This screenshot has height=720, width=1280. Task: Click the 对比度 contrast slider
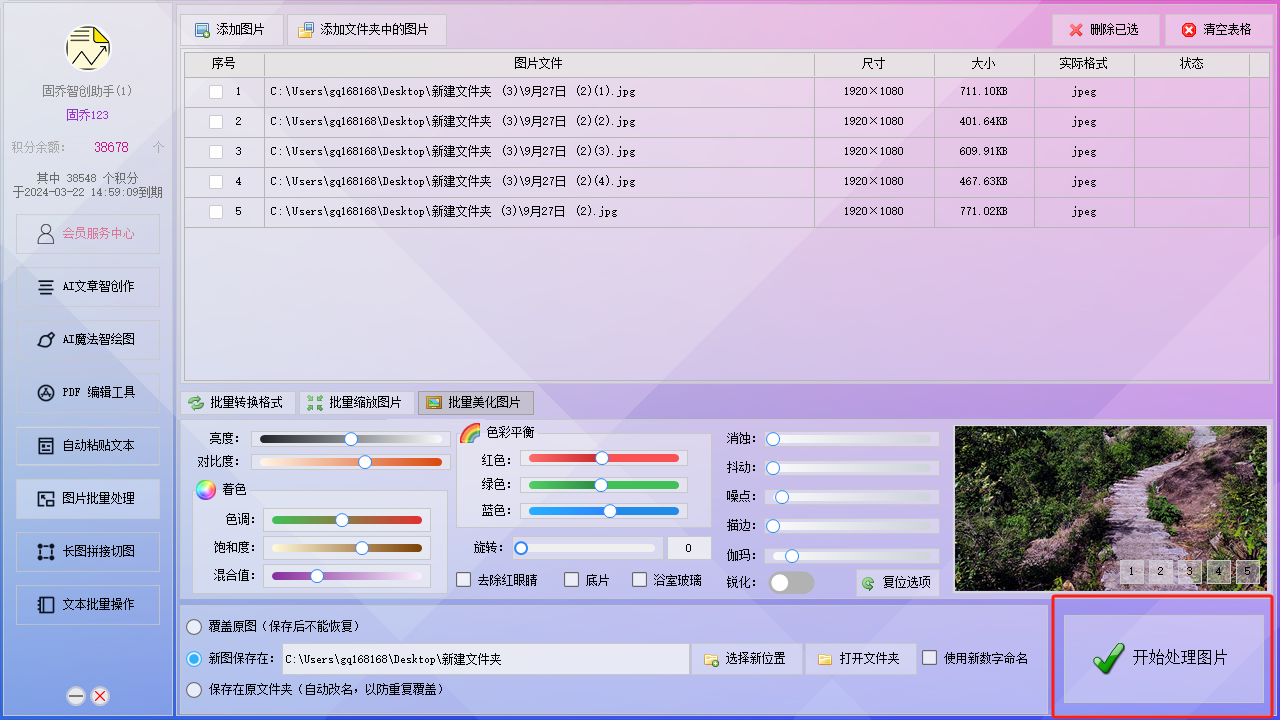point(351,462)
